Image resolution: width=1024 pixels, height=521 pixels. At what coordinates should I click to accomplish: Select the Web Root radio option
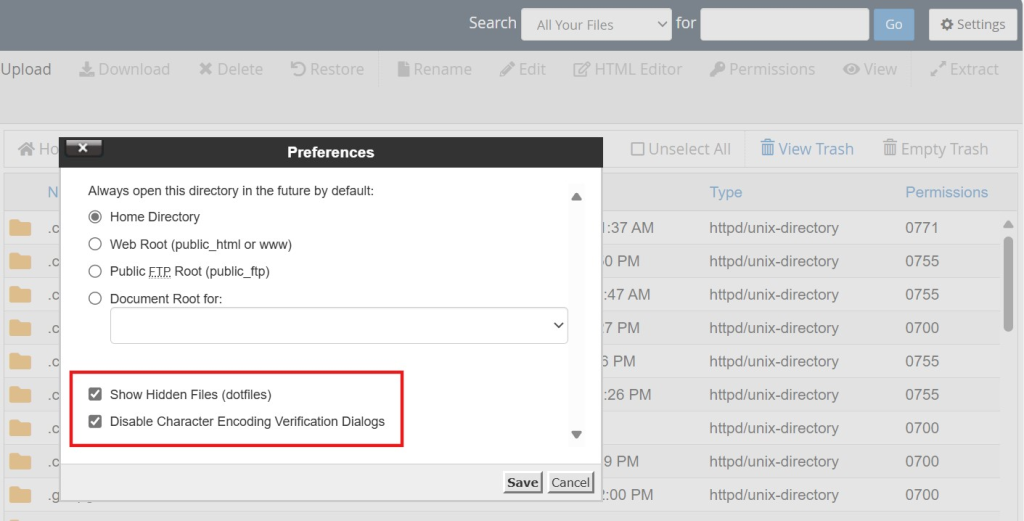click(x=96, y=244)
